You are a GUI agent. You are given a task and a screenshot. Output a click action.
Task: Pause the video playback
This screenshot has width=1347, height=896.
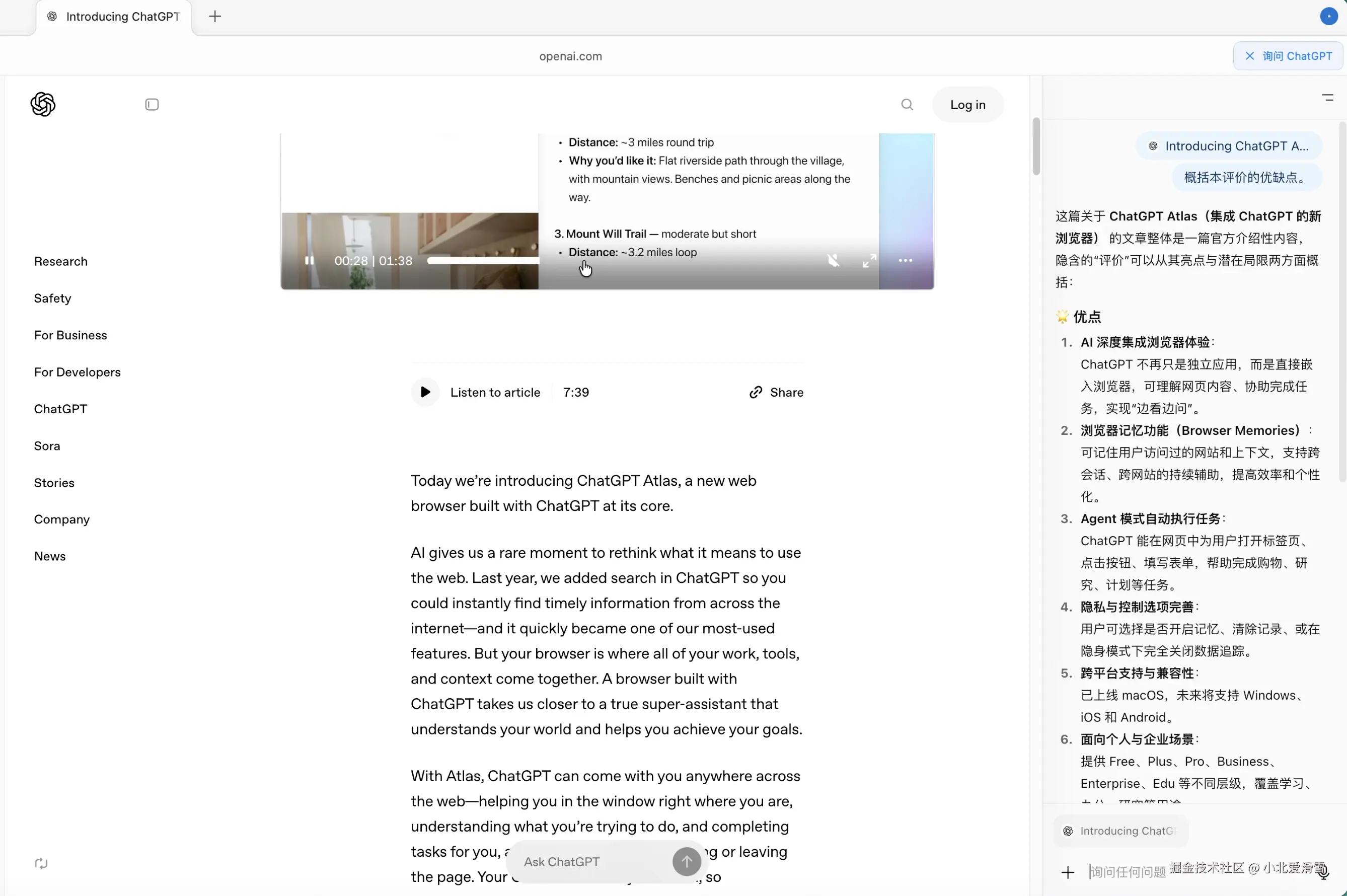tap(309, 261)
